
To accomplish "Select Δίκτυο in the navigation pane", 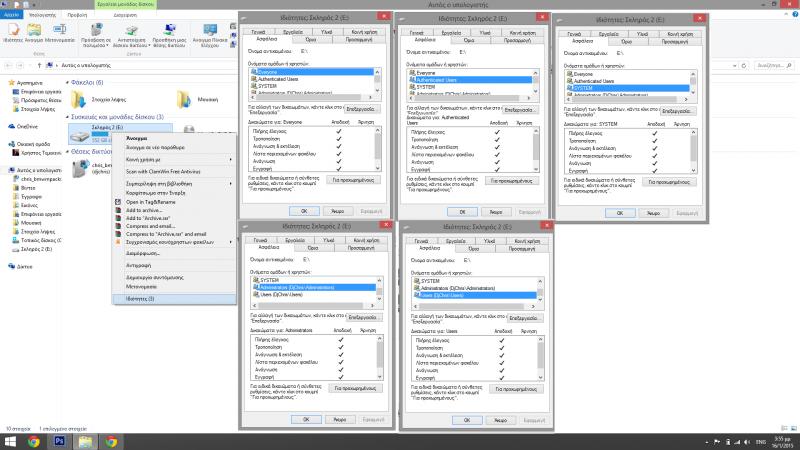I will [25, 267].
